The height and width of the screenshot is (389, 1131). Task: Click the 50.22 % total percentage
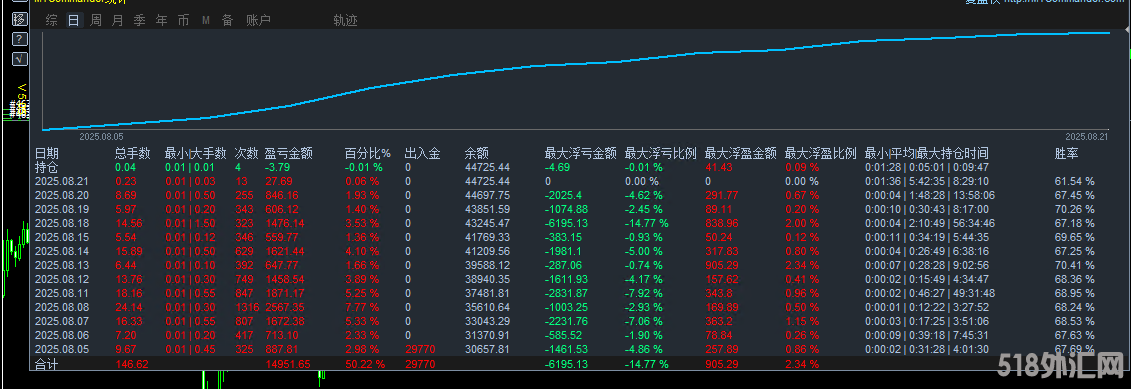[365, 364]
